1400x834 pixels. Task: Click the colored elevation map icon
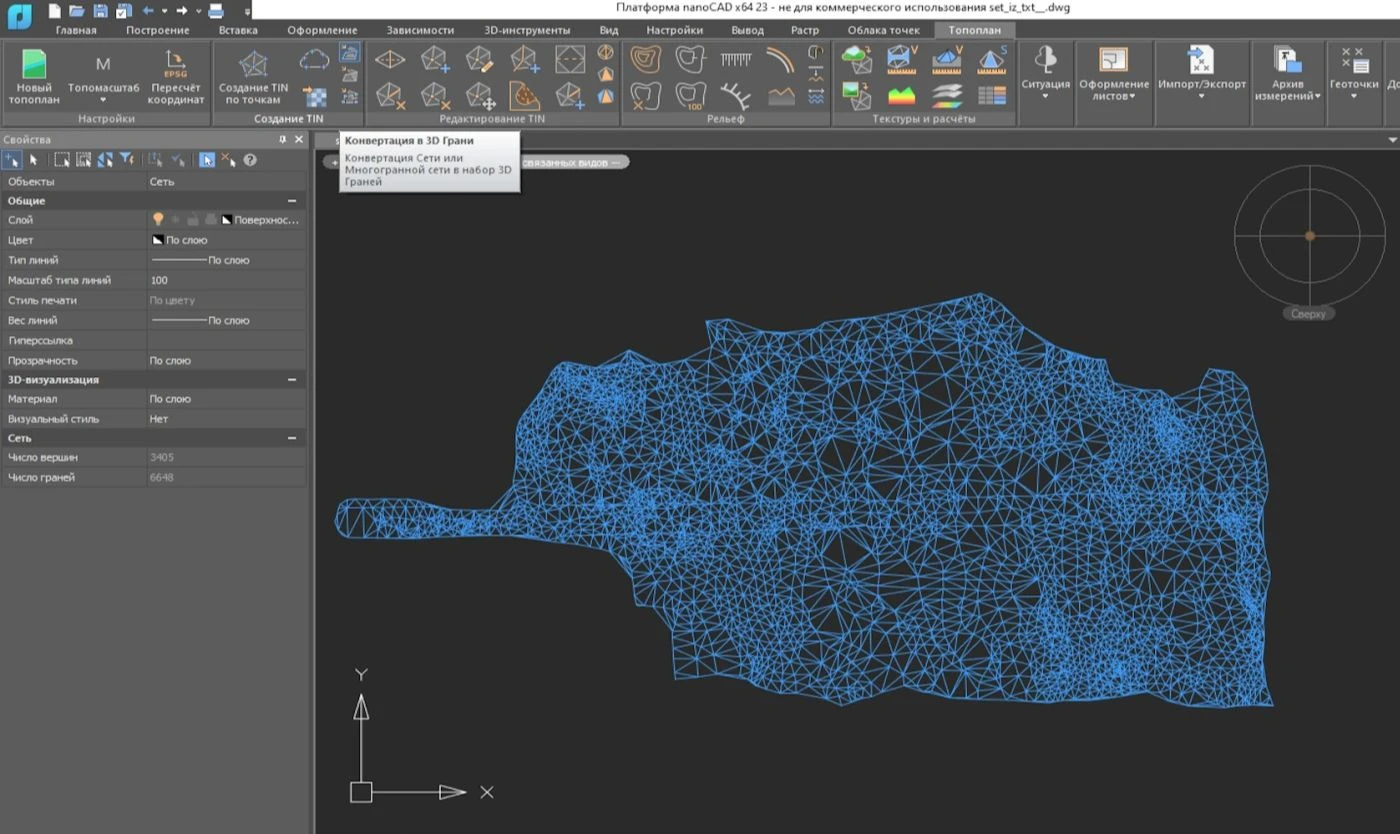coord(902,96)
